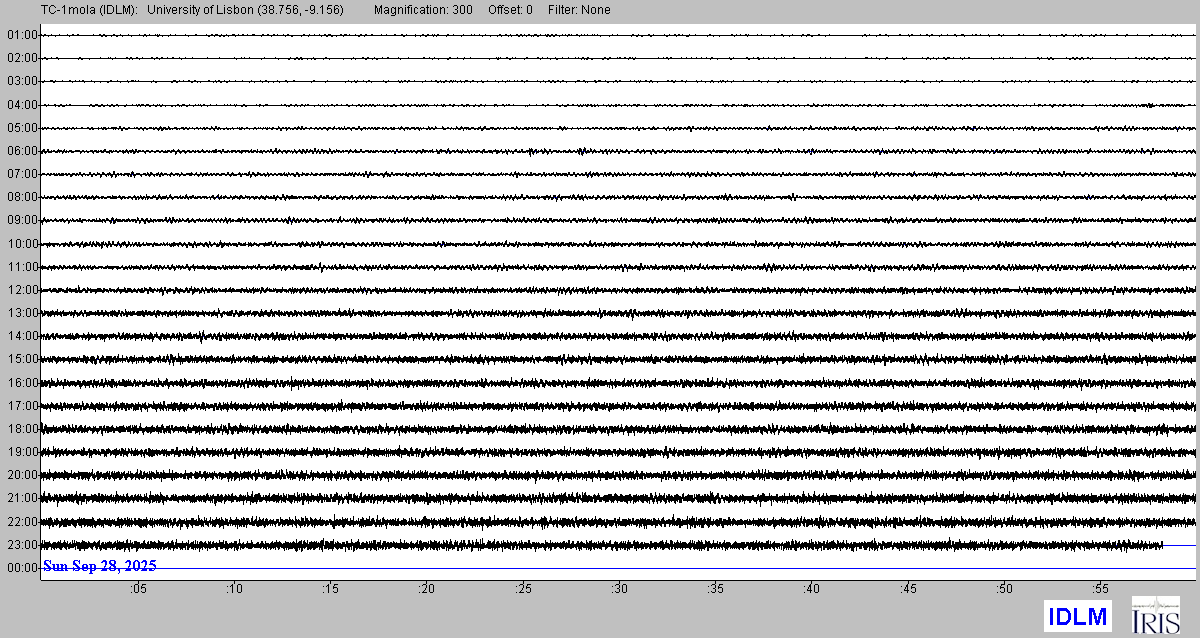The height and width of the screenshot is (638, 1200).
Task: Select the :55 minute axis tick
Action: click(x=1101, y=589)
